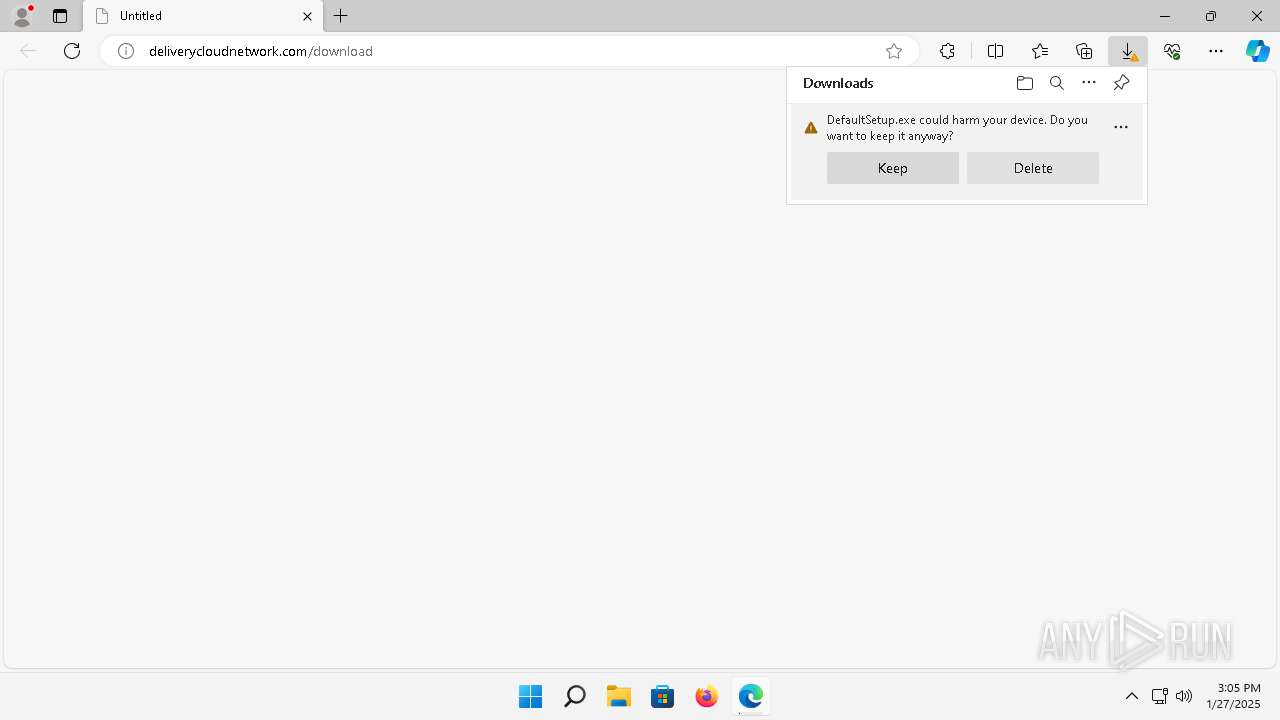The width and height of the screenshot is (1280, 720).
Task: Open the Windows Start menu
Action: point(530,696)
